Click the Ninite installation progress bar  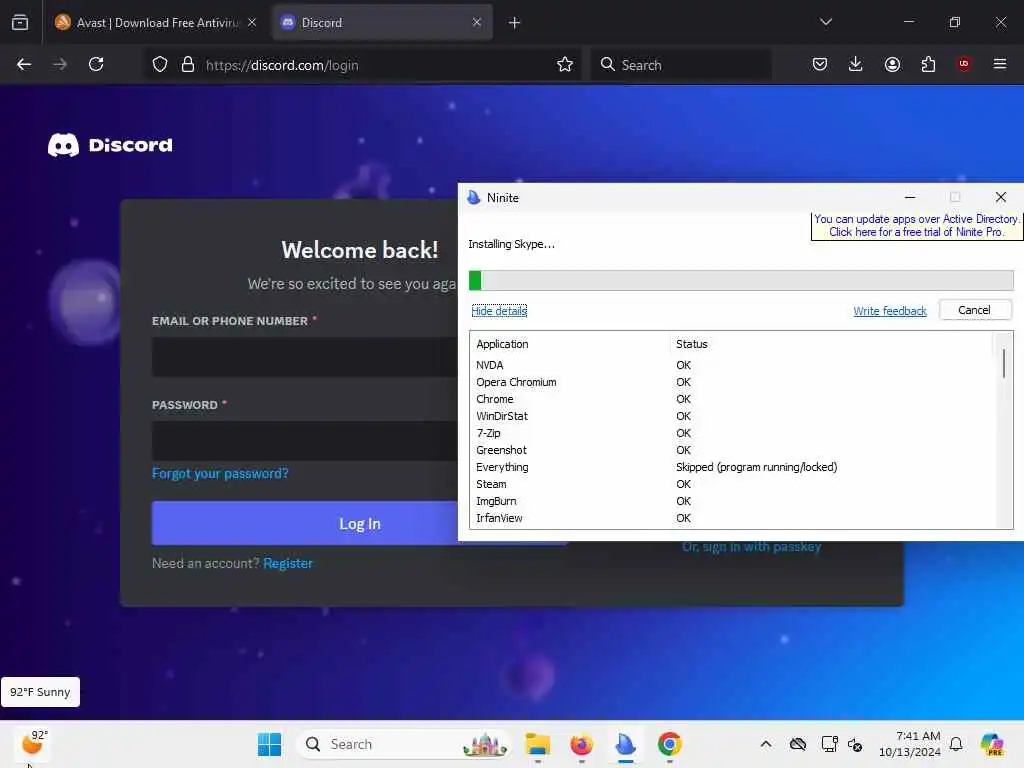coord(741,281)
